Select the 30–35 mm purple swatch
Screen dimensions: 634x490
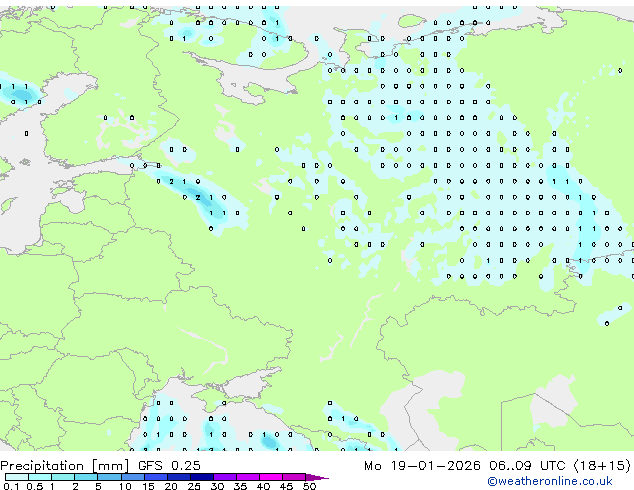coord(224,477)
